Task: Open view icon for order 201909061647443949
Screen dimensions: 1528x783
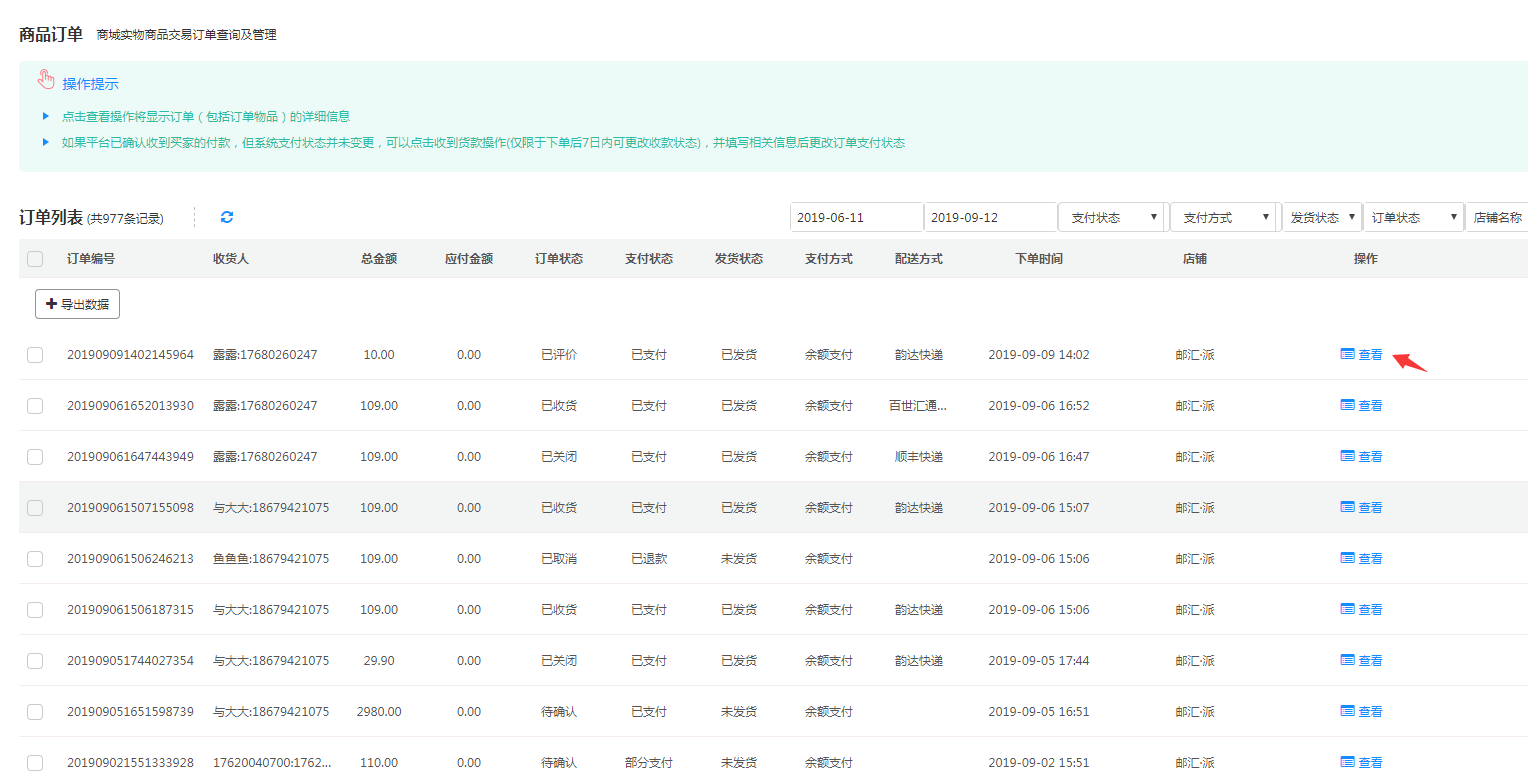Action: coord(1347,456)
